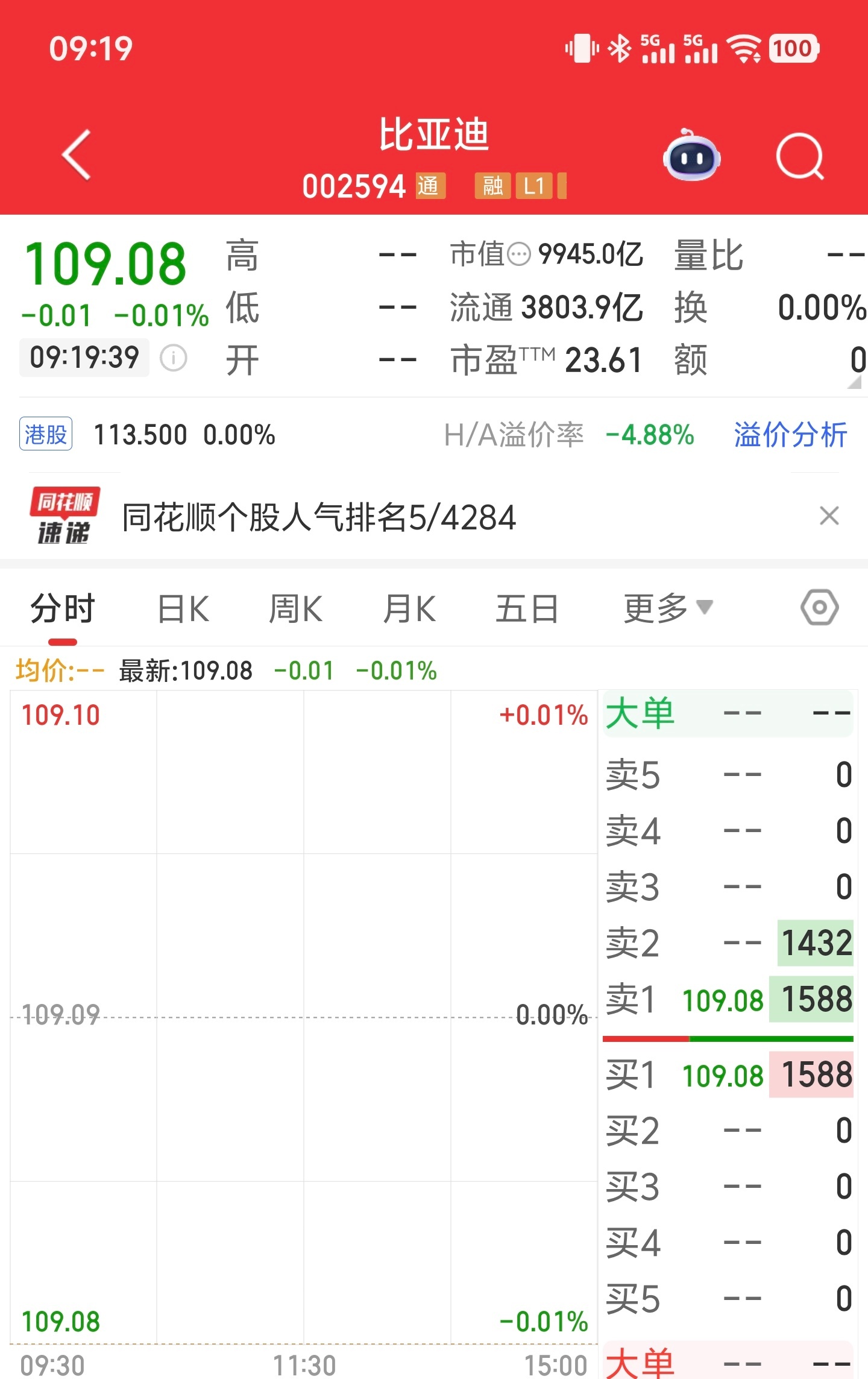Viewport: 868px width, 1379px height.
Task: Tap the H/A溢价率 -4.88% value
Action: click(650, 435)
